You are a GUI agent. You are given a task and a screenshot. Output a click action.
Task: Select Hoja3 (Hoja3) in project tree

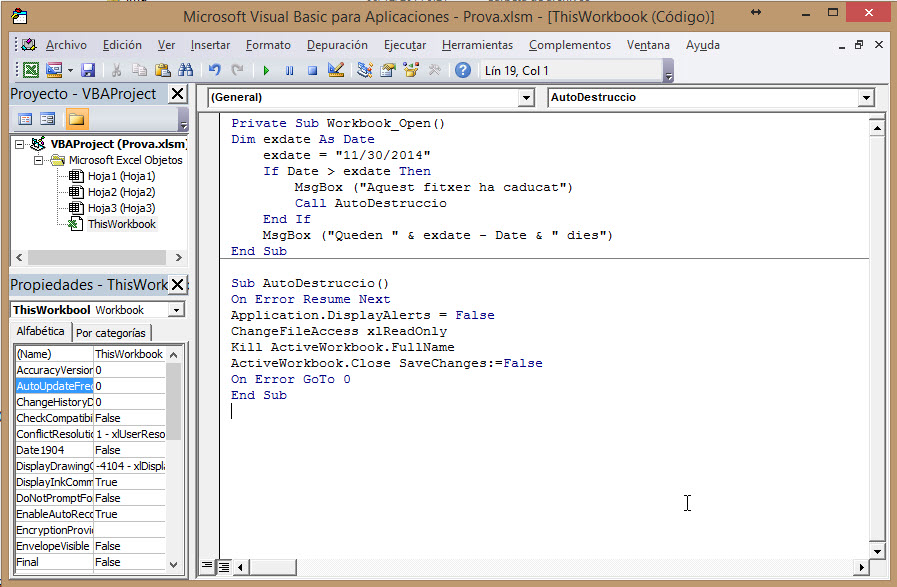pos(121,208)
